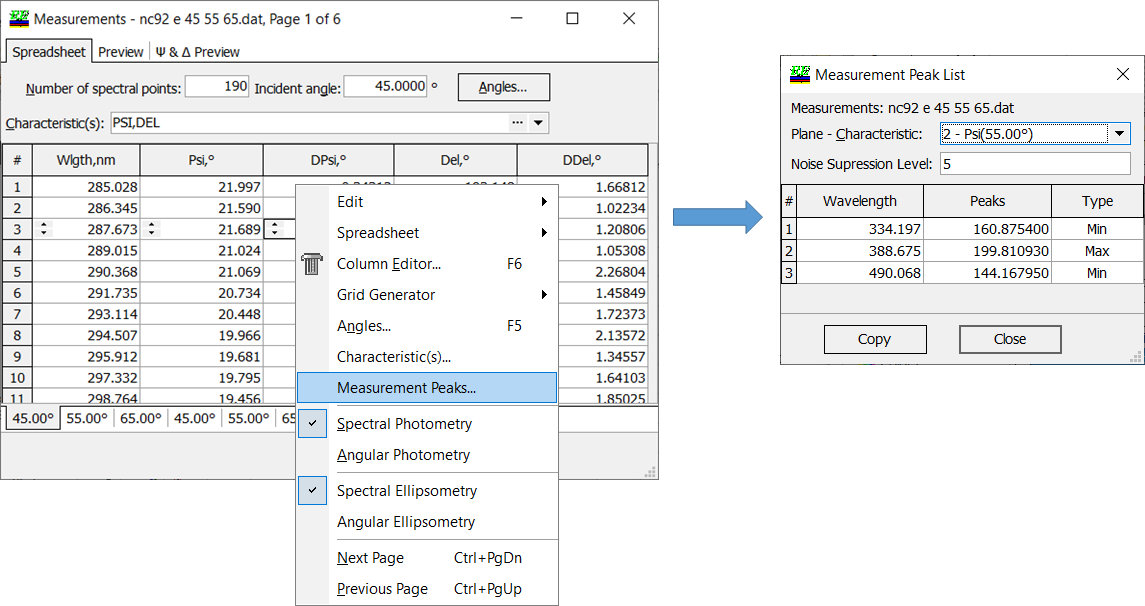The image size is (1145, 606).
Task: Select peak wavelength cell 490.068
Action: coord(860,273)
